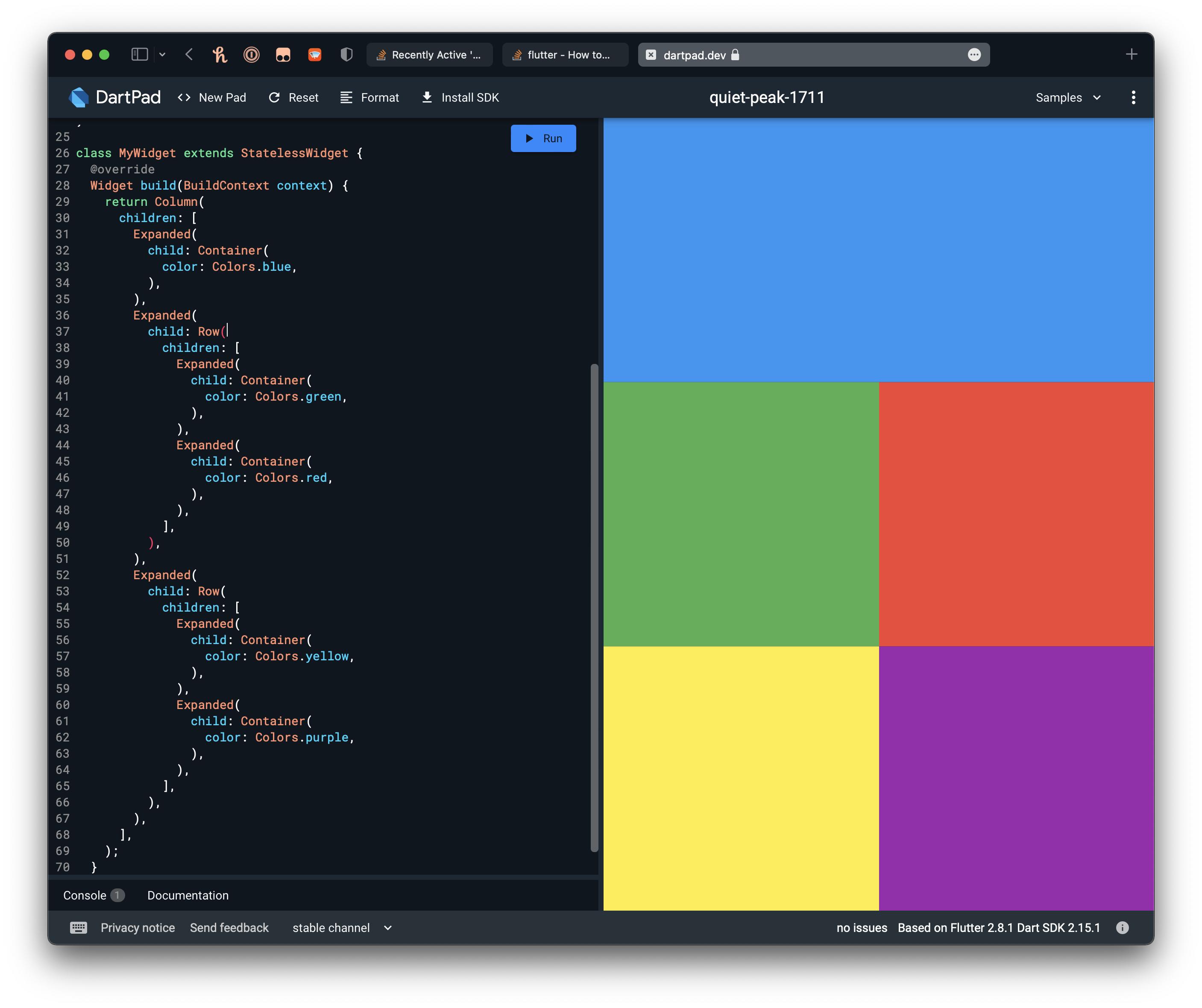Open the Documentation panel
The image size is (1202, 1008).
(188, 895)
